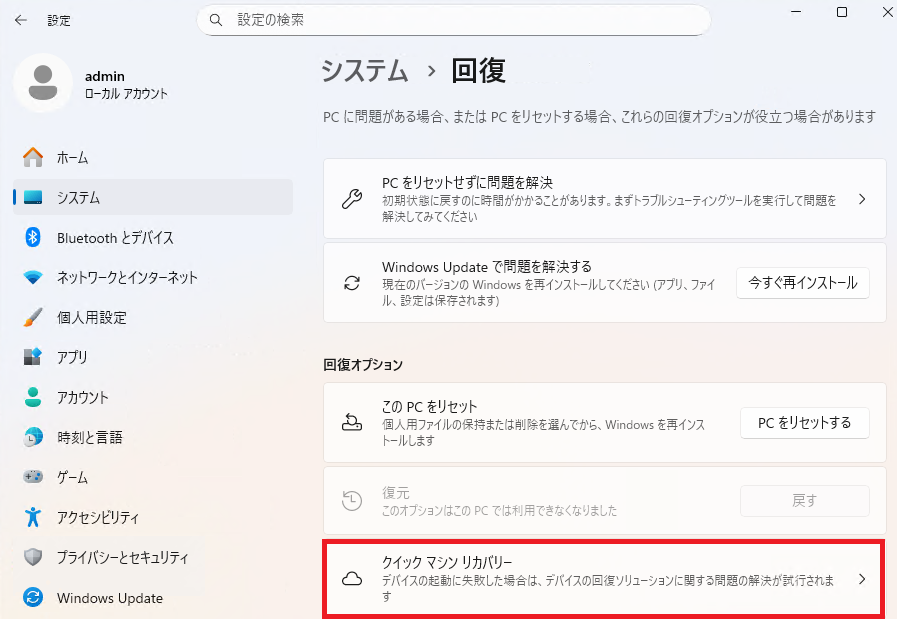Open the クイック マシン リカバリー card
Image resolution: width=897 pixels, height=619 pixels.
point(604,579)
